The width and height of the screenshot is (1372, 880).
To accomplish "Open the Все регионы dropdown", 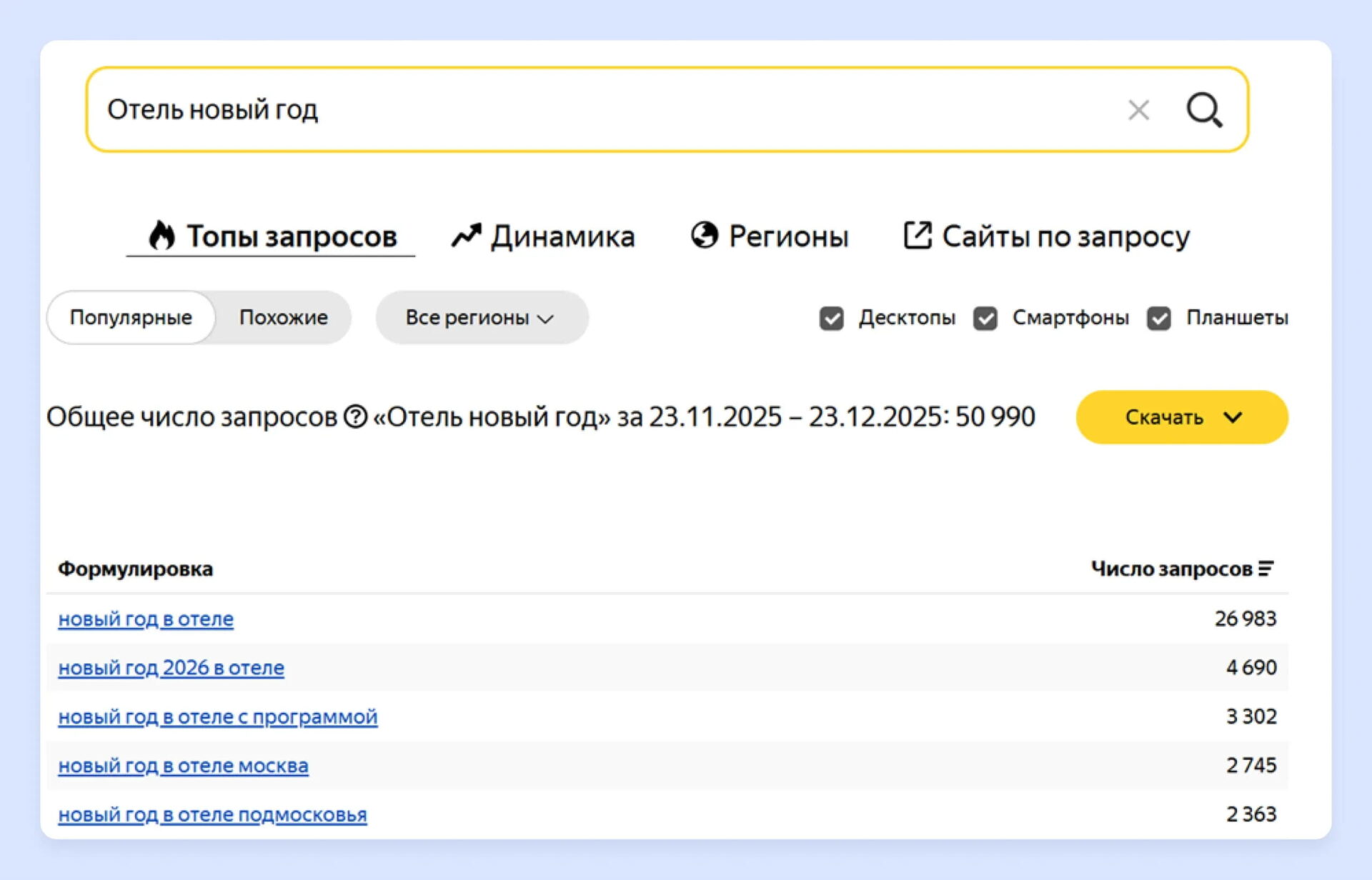I will [x=481, y=318].
